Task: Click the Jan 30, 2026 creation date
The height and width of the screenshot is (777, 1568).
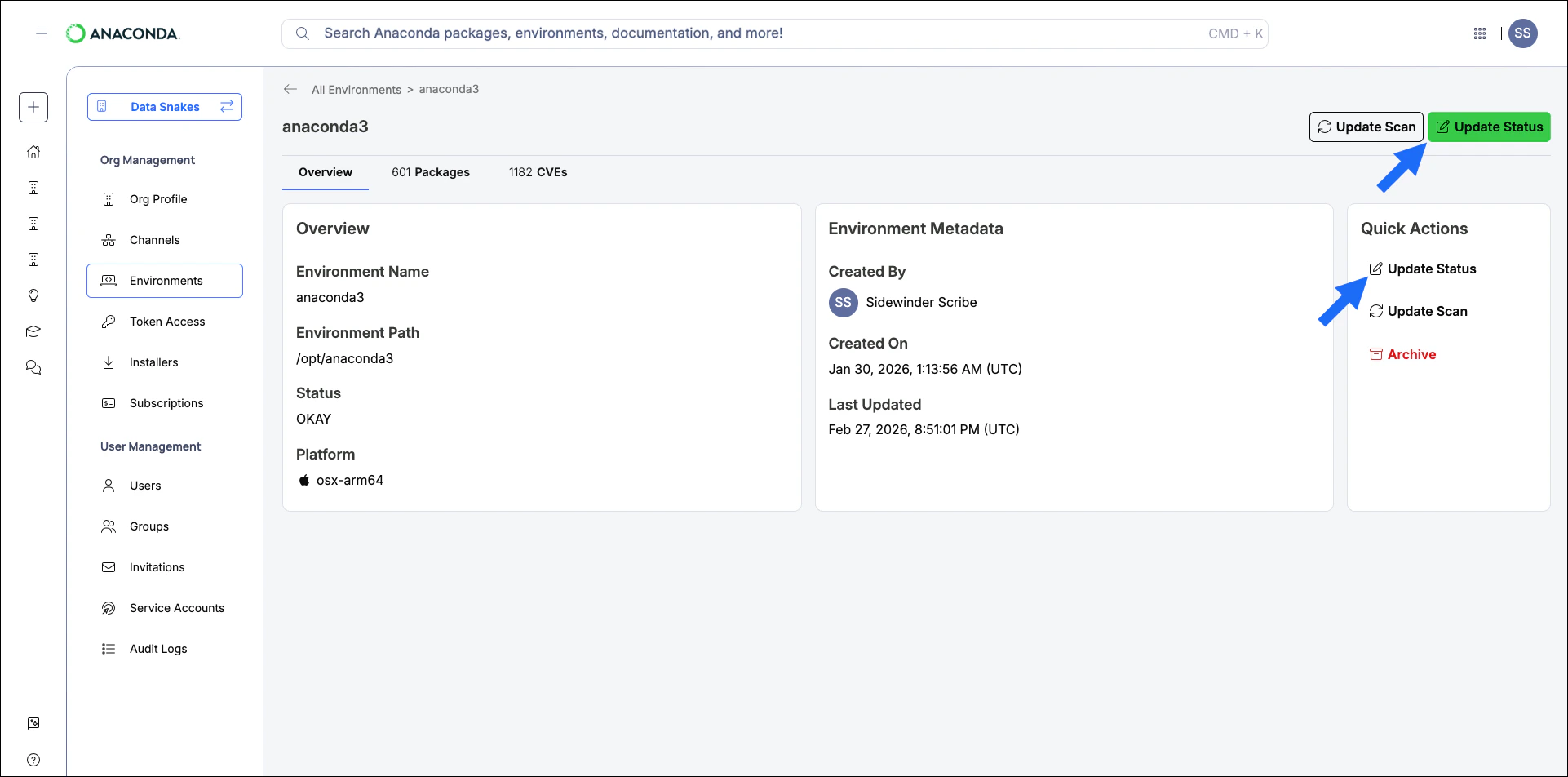Action: point(926,369)
